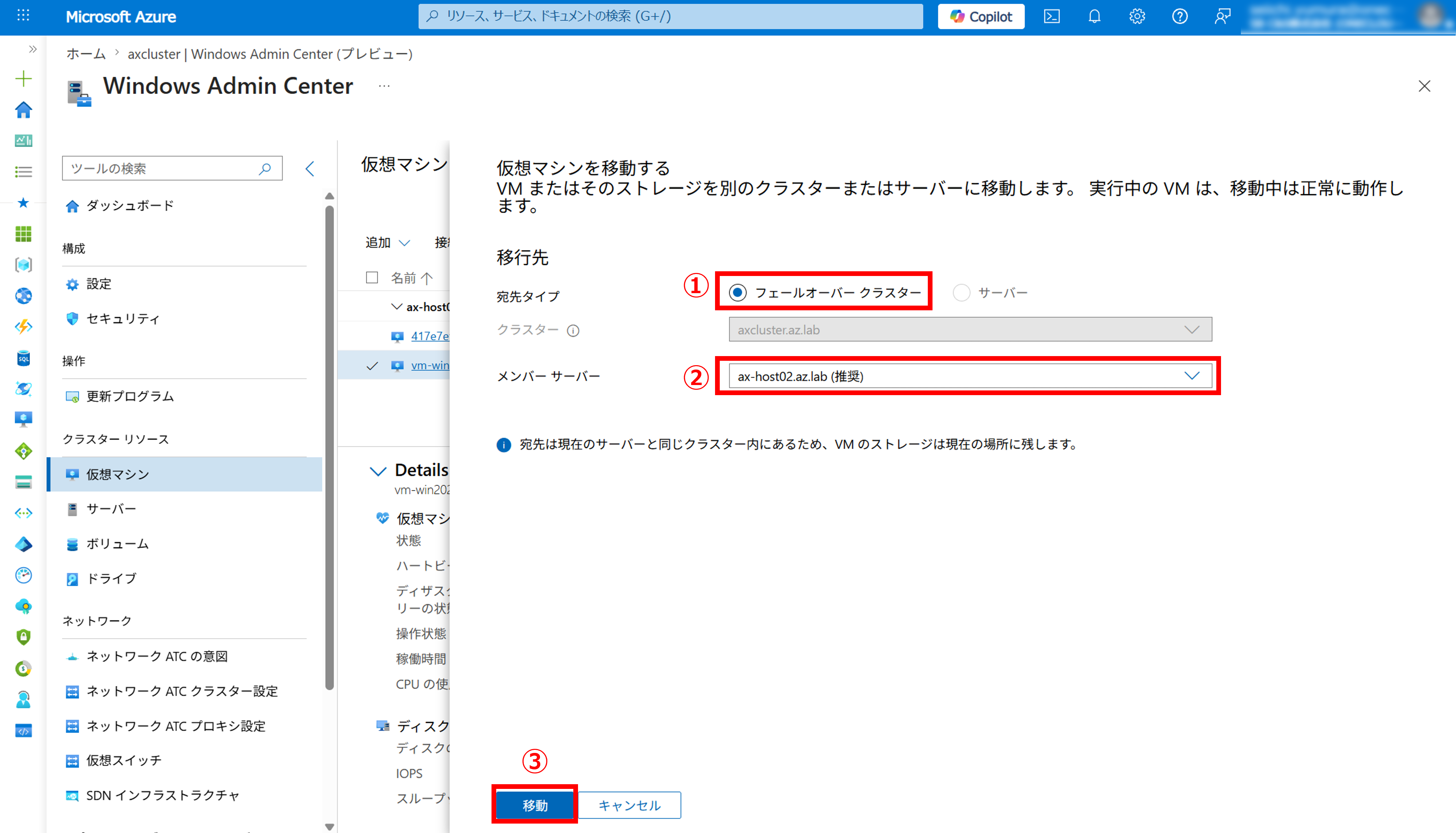Open ドライブ in the tools menu
This screenshot has height=833, width=1456.
pos(111,579)
